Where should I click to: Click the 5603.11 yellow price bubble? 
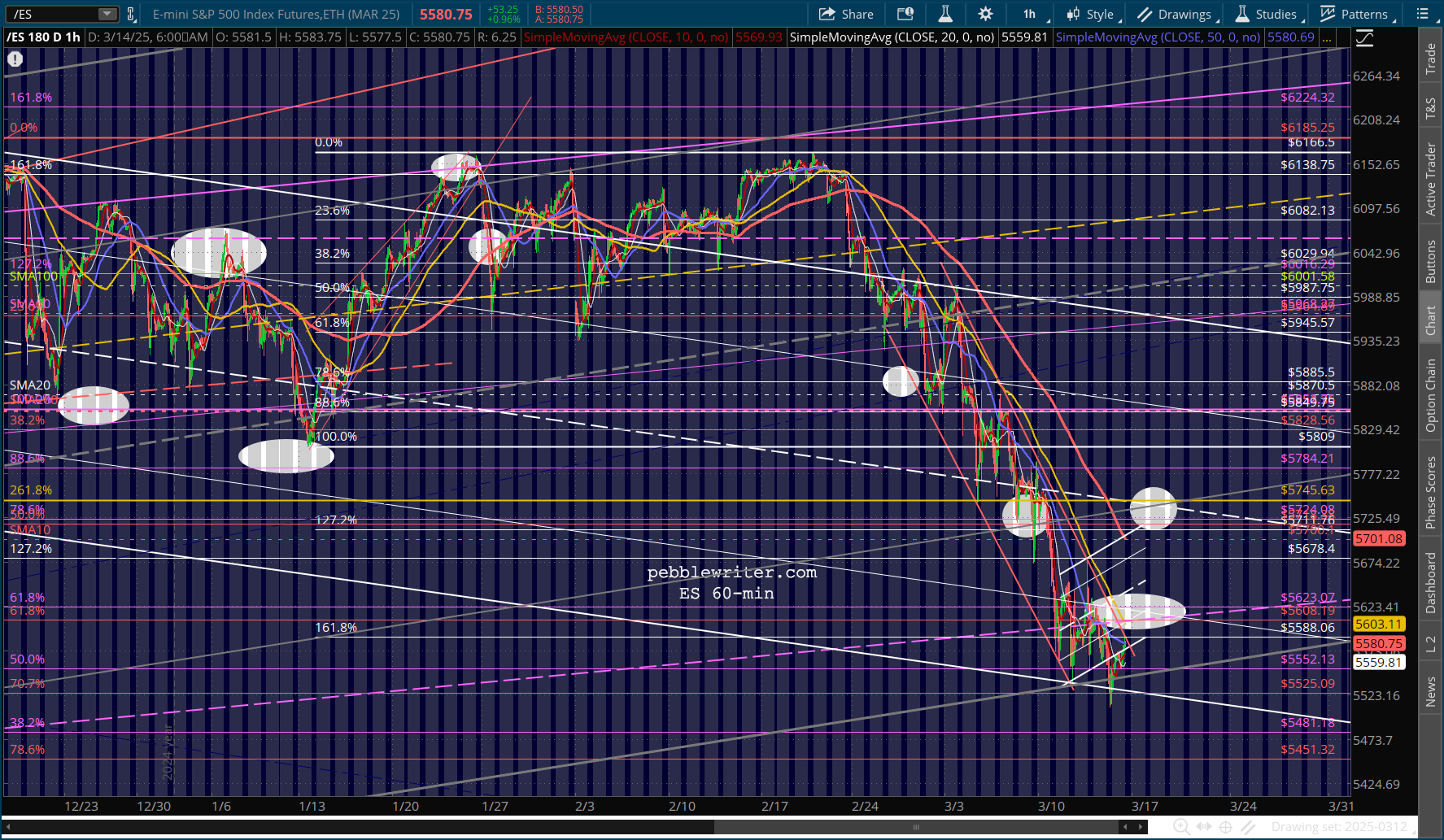coord(1379,624)
